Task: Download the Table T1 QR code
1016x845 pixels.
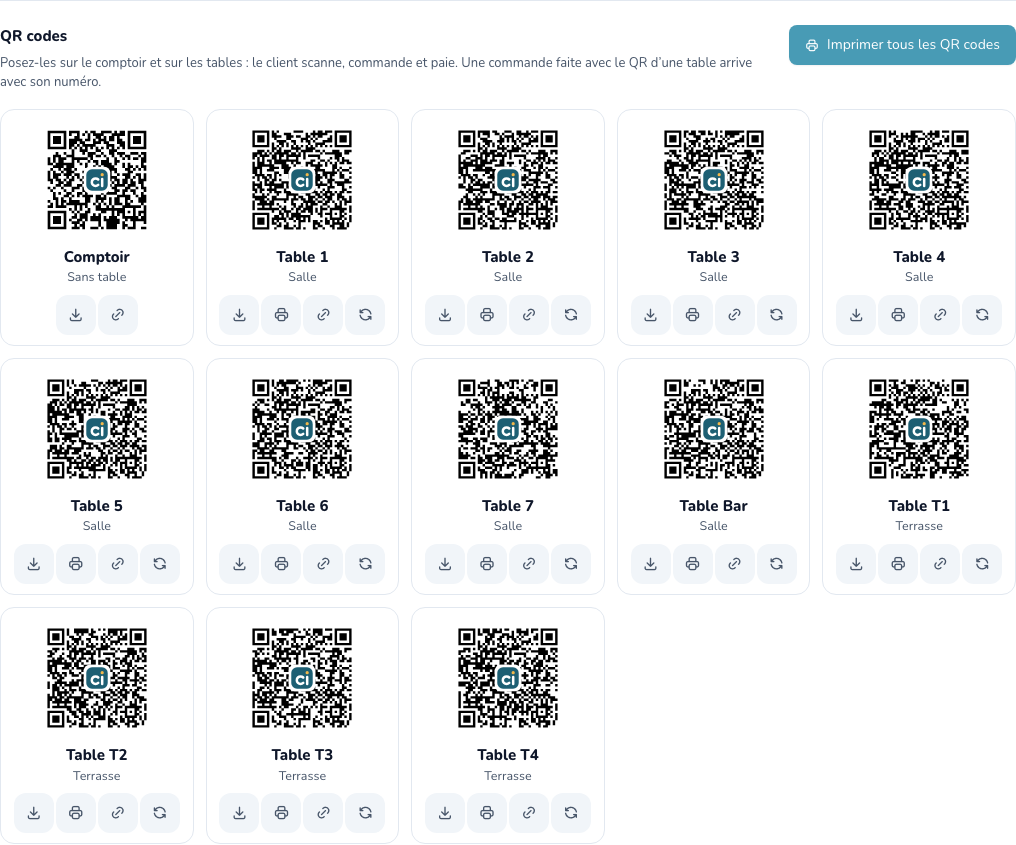Action: pyautogui.click(x=857, y=564)
